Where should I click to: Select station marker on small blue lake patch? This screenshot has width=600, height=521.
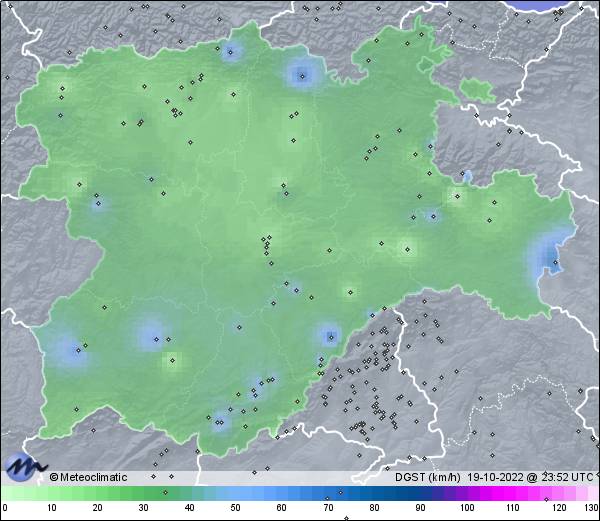[463, 173]
